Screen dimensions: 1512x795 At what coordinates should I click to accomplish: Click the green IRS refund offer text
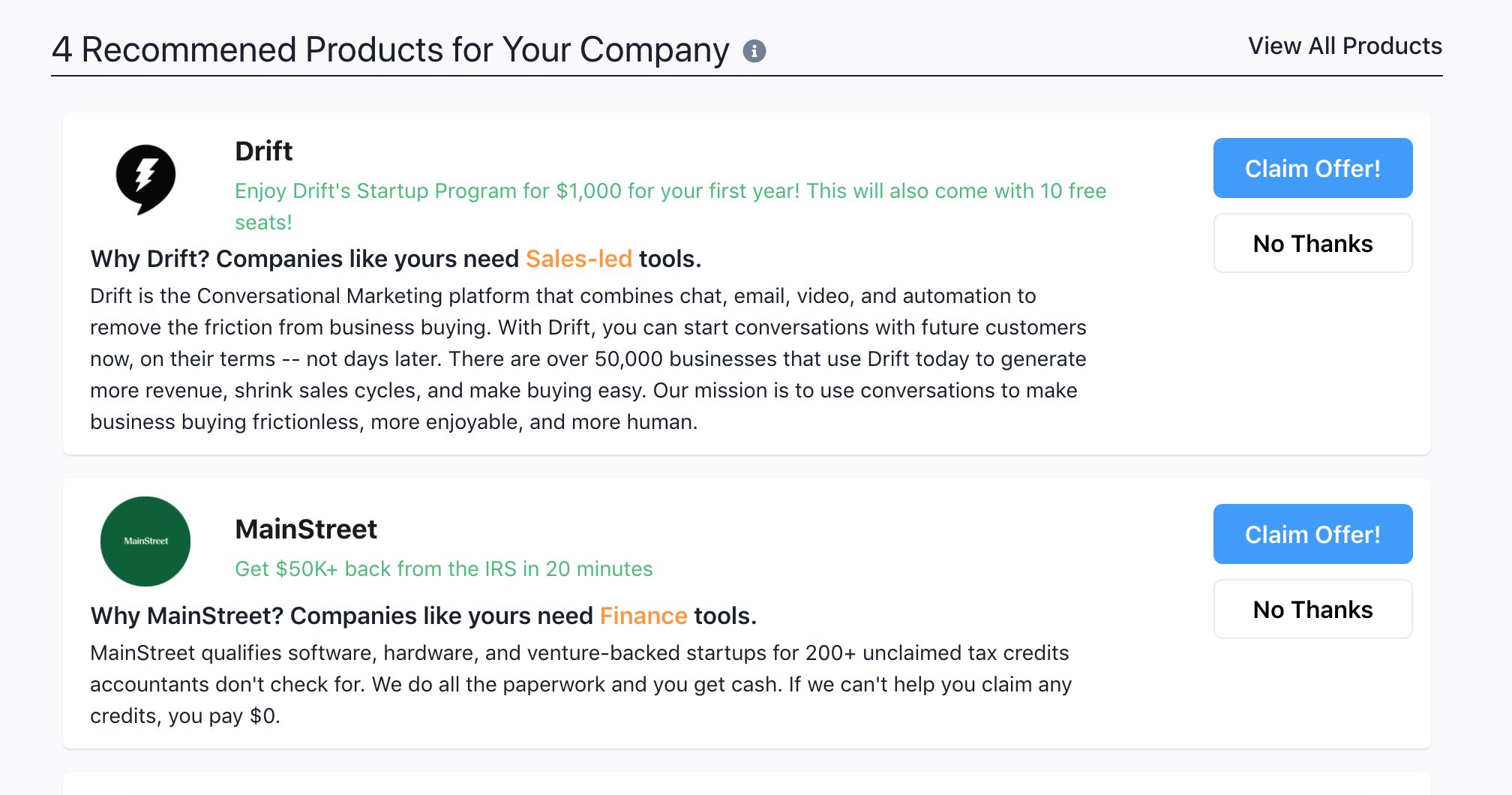(443, 568)
